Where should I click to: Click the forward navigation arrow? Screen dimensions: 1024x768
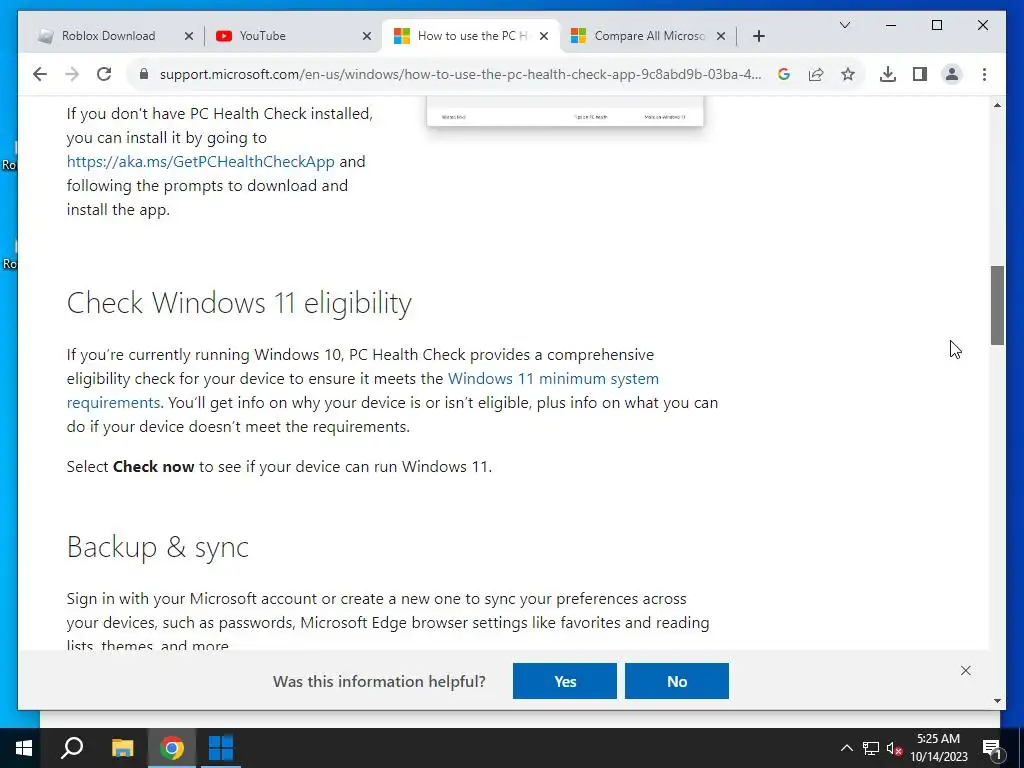pos(72,74)
